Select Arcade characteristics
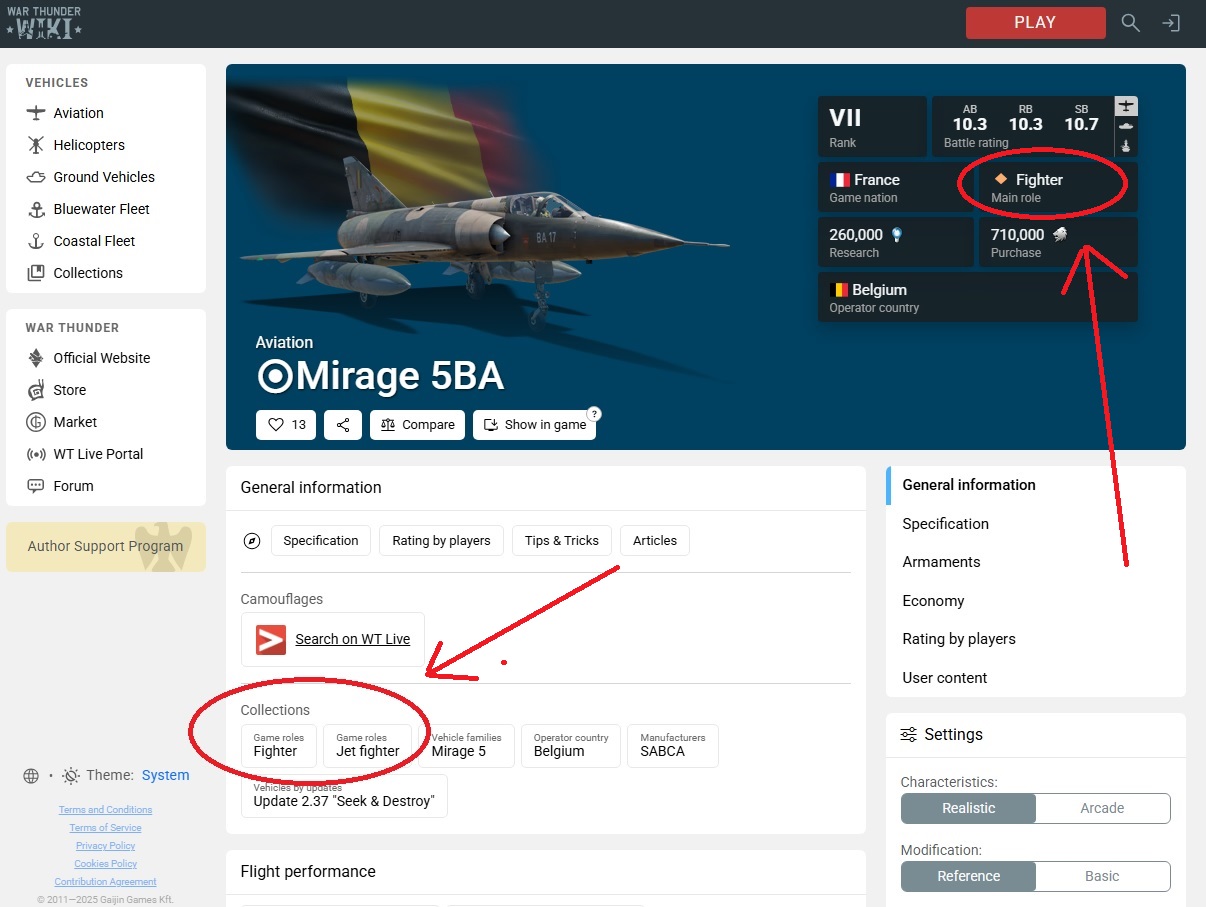 [x=1102, y=808]
